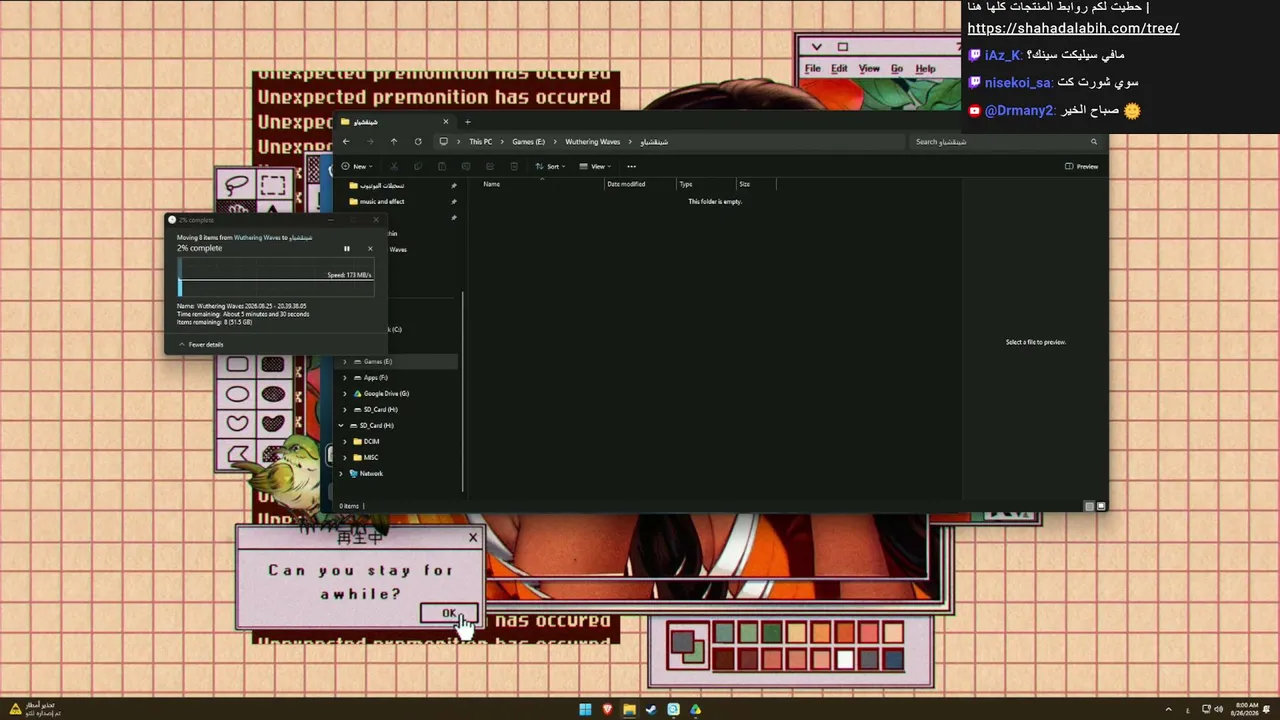The width and height of the screenshot is (1280, 720).
Task: Close the 'Can you stay for awhile?' dialog
Action: [473, 538]
